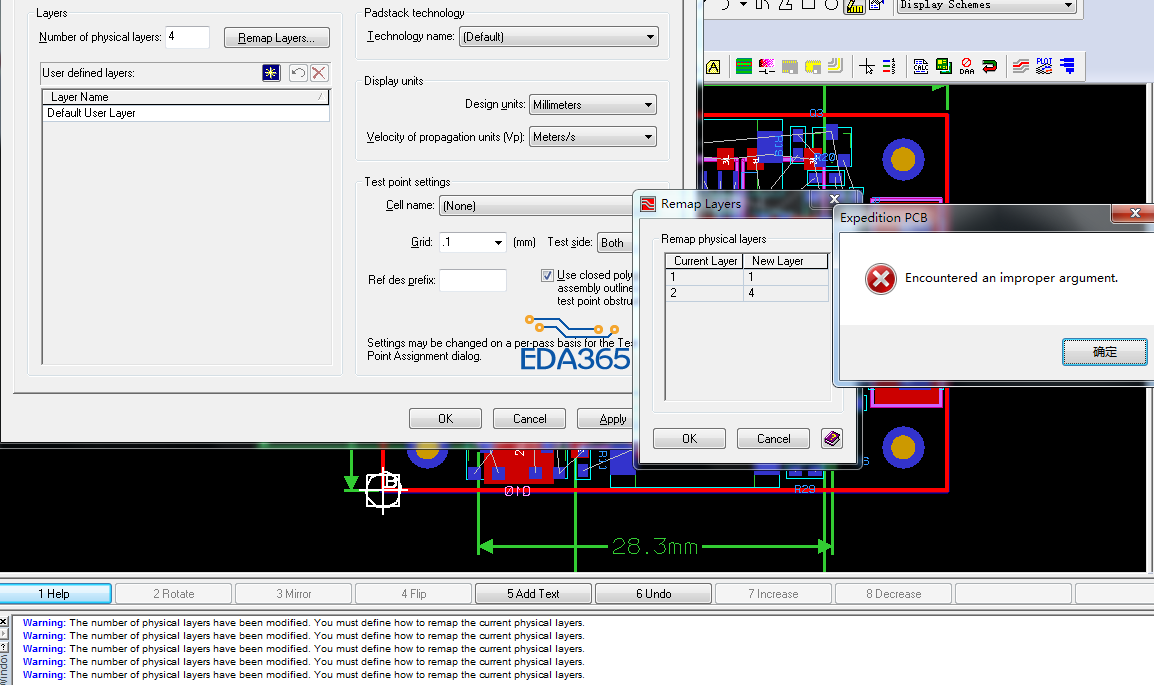Click Cancel in Remap Layers dialog
Viewport: 1154px width, 685px height.
tap(774, 439)
